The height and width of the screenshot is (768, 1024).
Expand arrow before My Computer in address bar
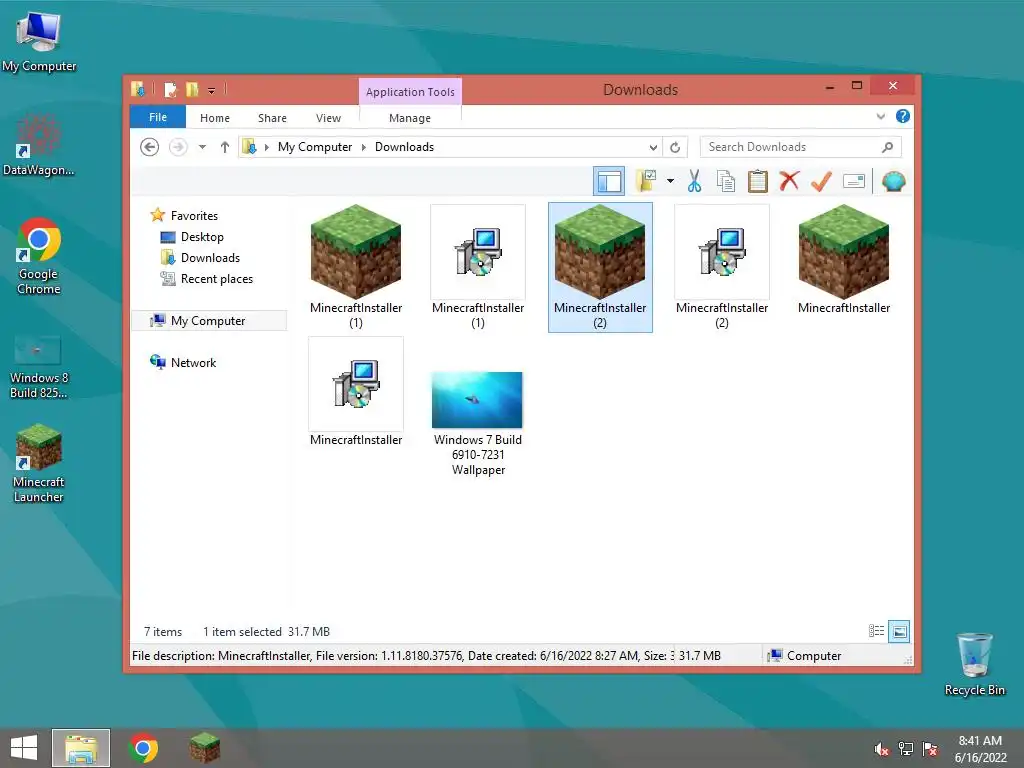[266, 148]
